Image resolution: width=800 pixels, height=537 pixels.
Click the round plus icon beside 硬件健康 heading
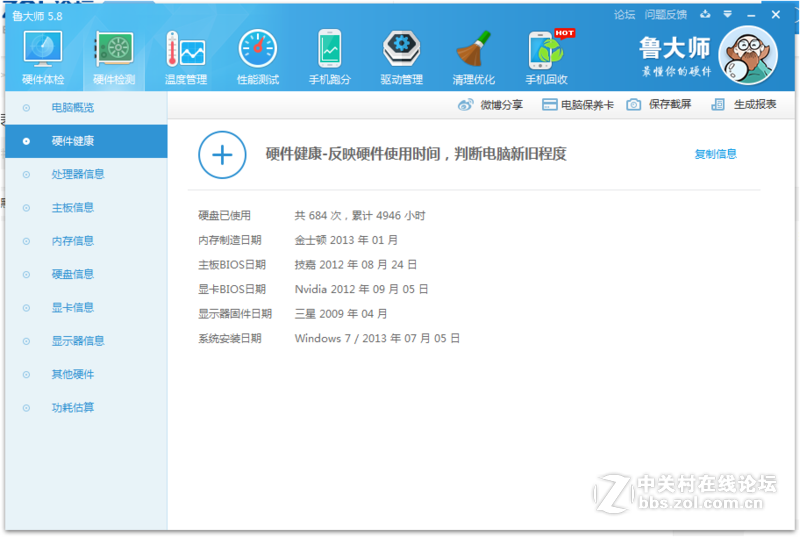point(222,155)
